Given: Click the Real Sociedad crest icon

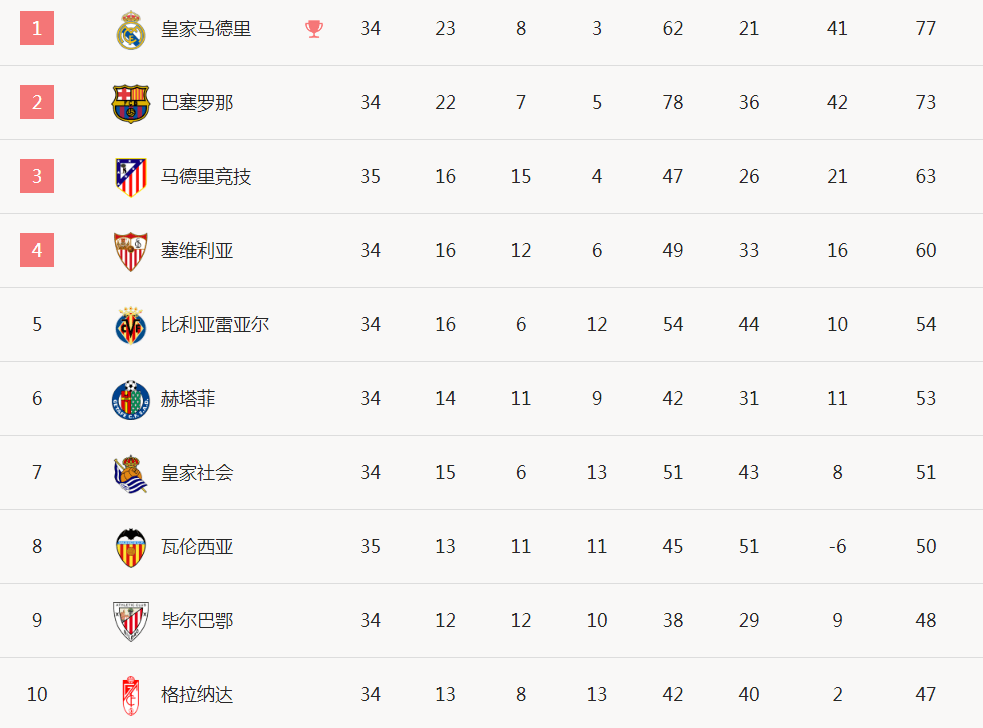Looking at the screenshot, I should pyautogui.click(x=130, y=473).
